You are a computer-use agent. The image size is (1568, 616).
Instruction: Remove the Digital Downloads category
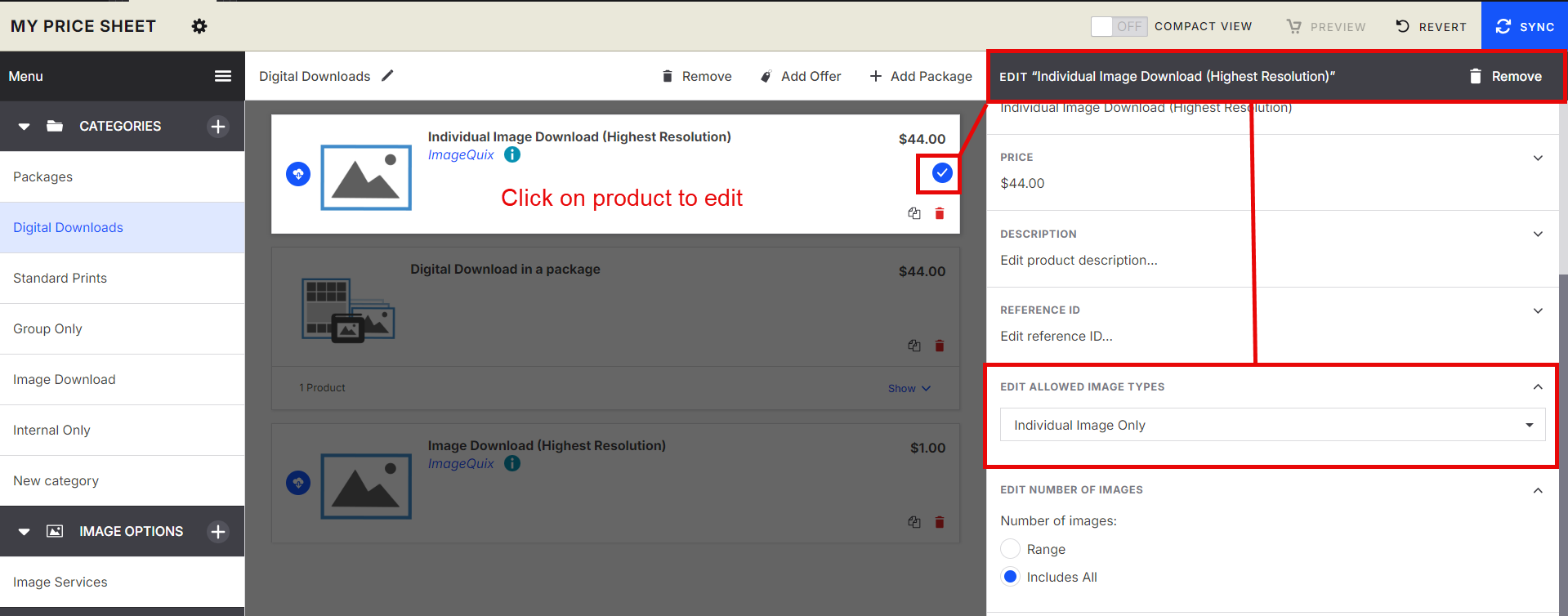696,76
